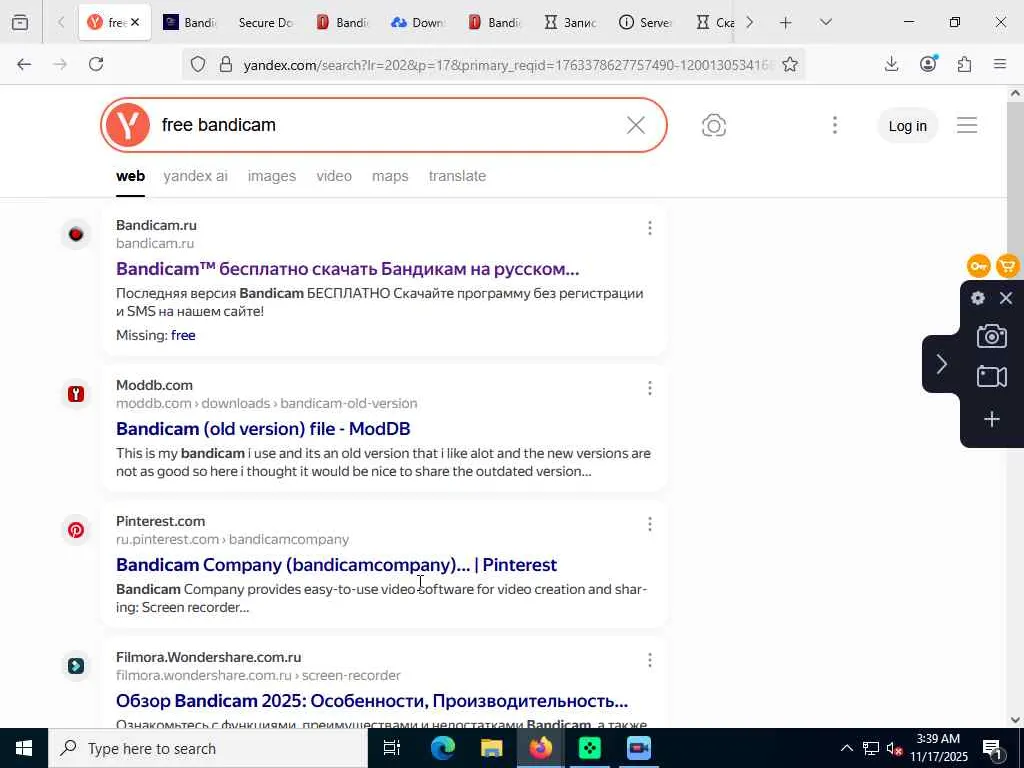Open the Bandicam widget settings gear
Viewport: 1024px width, 768px height.
pos(978,298)
